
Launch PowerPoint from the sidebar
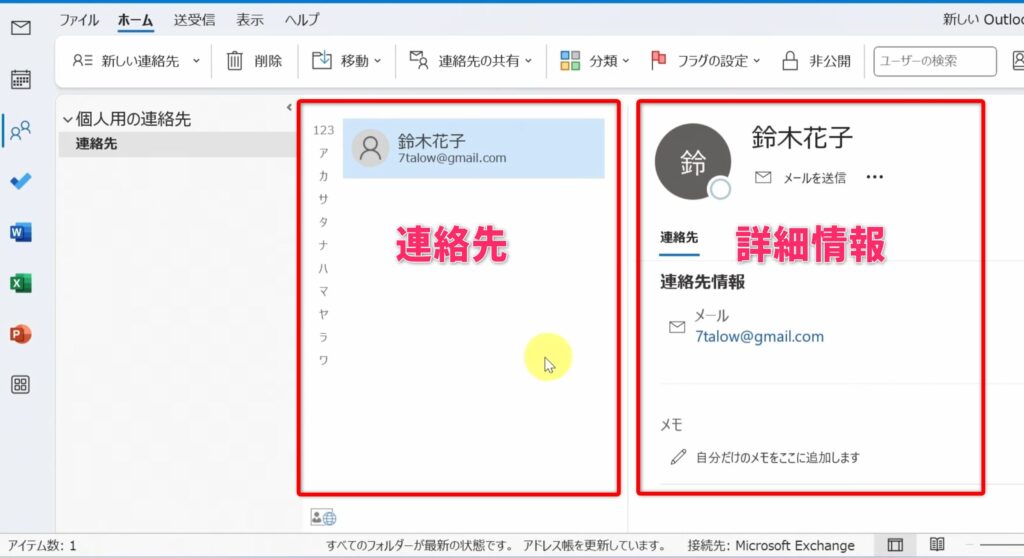[x=20, y=334]
